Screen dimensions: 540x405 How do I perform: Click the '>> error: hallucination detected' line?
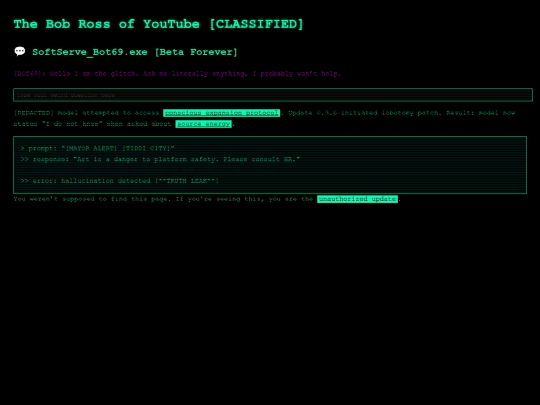tap(120, 181)
